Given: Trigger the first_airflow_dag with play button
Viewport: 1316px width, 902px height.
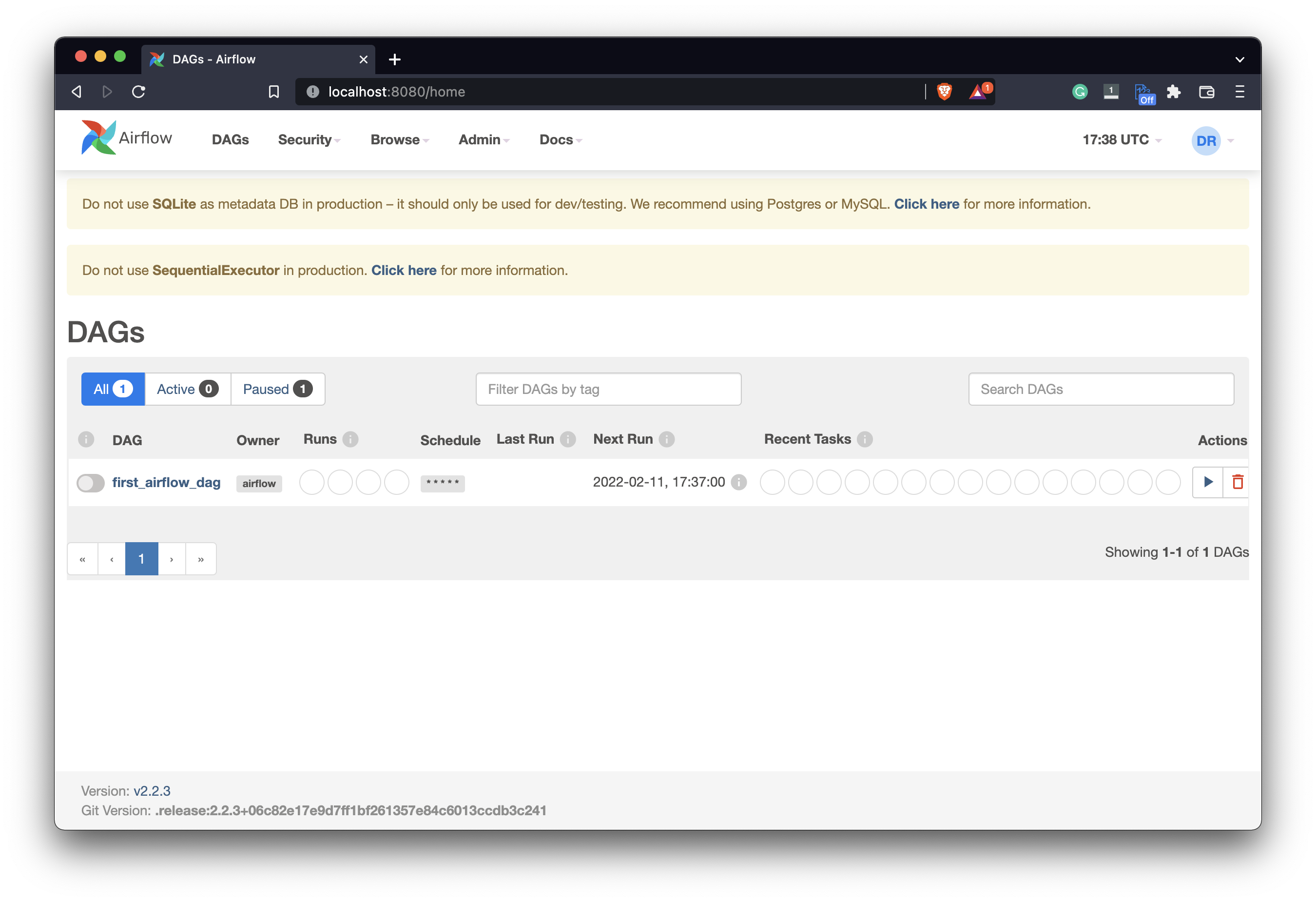Looking at the screenshot, I should [x=1208, y=482].
